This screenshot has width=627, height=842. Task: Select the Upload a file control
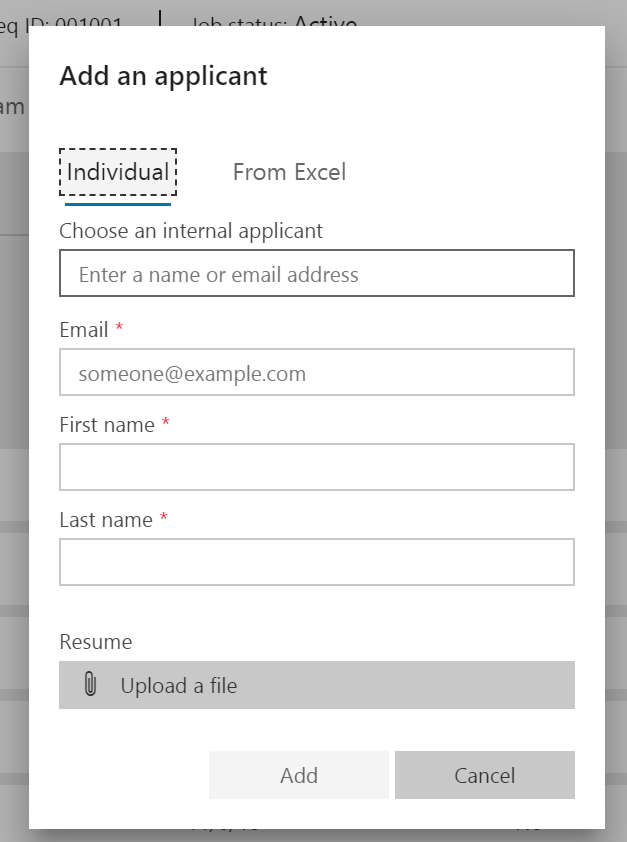[316, 685]
